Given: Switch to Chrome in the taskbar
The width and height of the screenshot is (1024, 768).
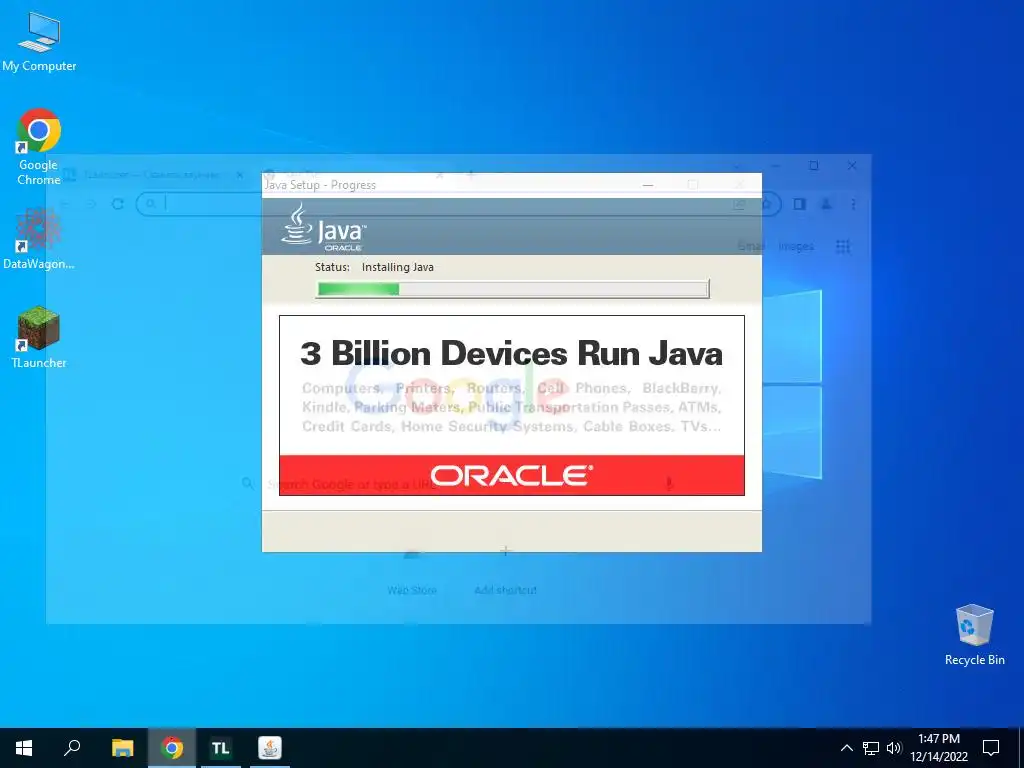Looking at the screenshot, I should coord(172,748).
